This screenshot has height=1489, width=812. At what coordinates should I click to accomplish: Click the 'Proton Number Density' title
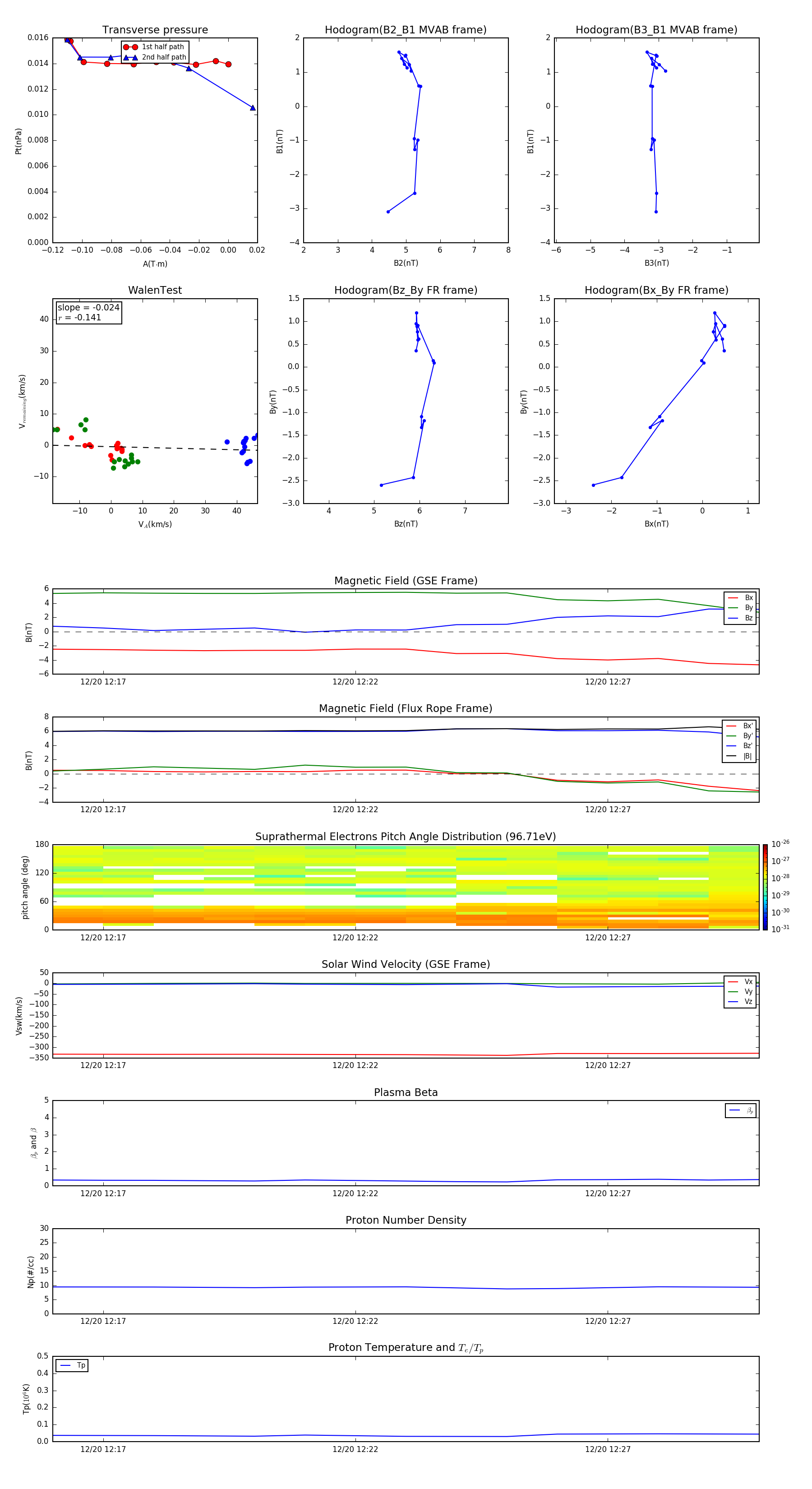[406, 1220]
